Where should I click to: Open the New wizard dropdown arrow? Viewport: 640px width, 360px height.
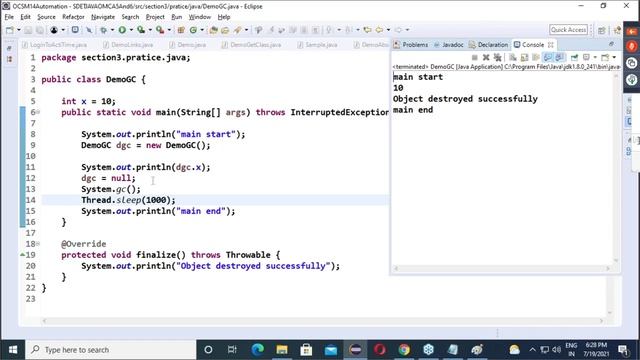click(18, 30)
